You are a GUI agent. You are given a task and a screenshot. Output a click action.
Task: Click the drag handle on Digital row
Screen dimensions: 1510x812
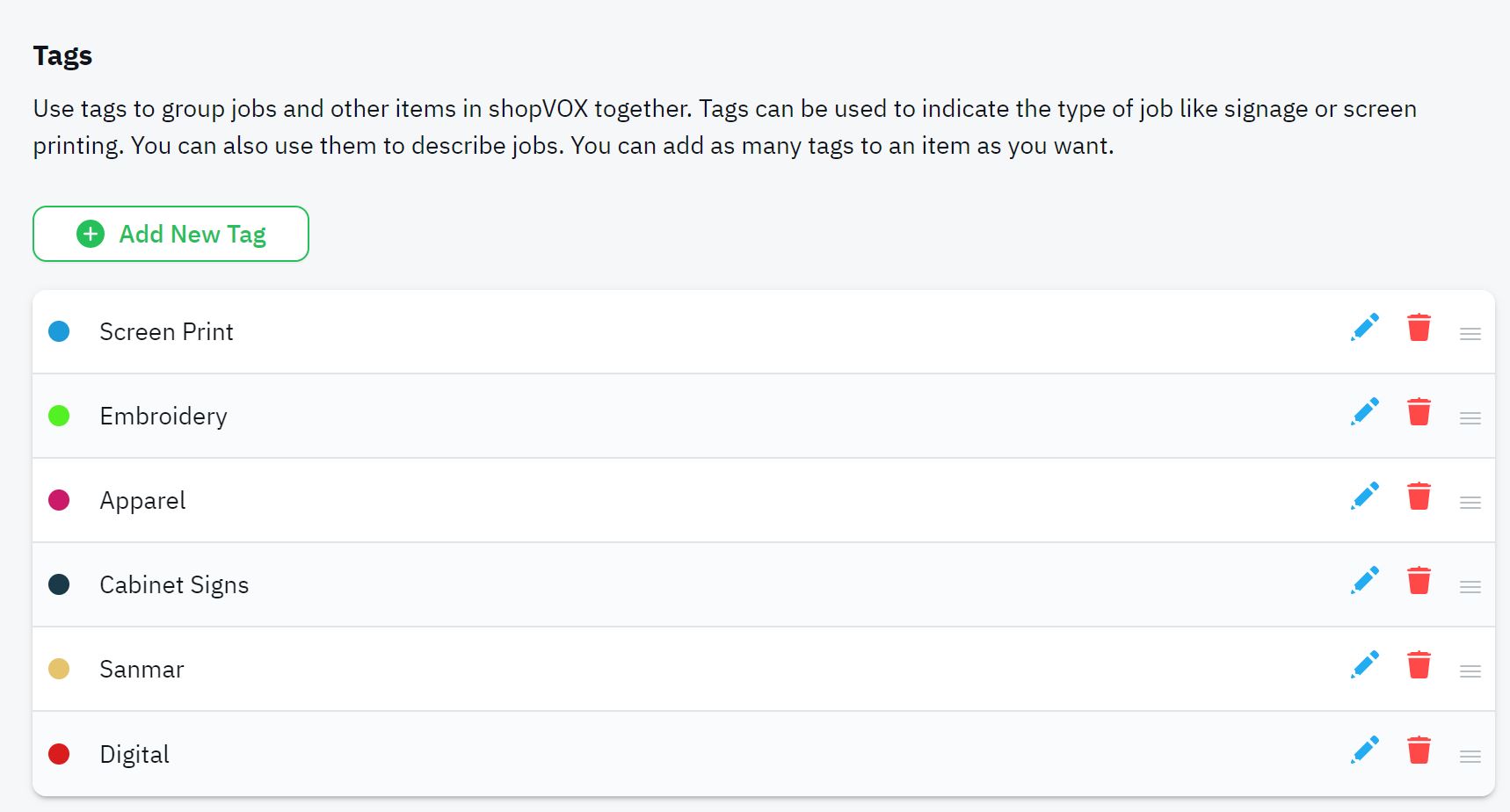1470,757
